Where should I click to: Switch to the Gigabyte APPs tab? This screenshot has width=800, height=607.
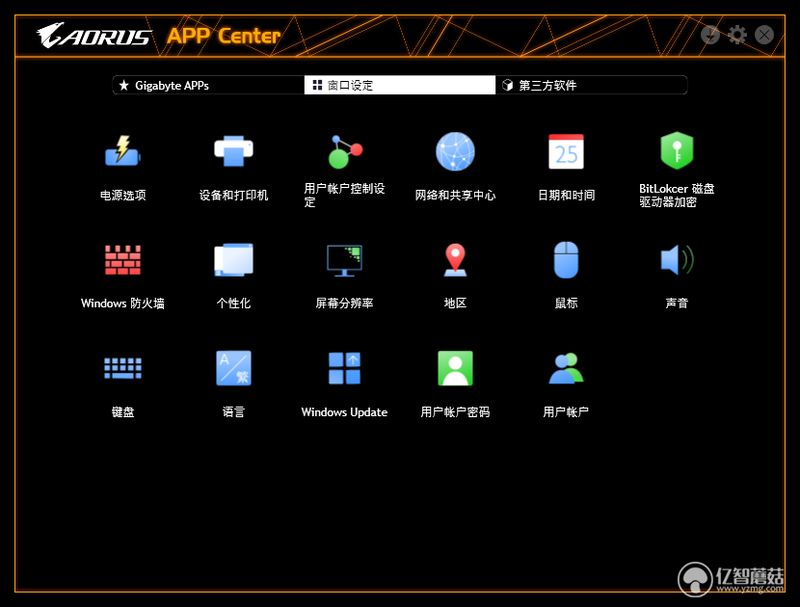208,85
